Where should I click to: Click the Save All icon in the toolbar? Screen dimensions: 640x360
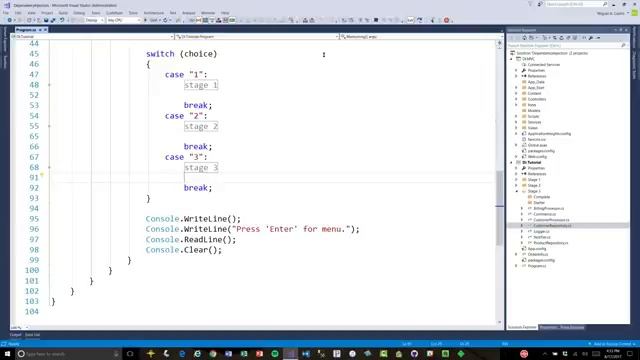(x=53, y=20)
